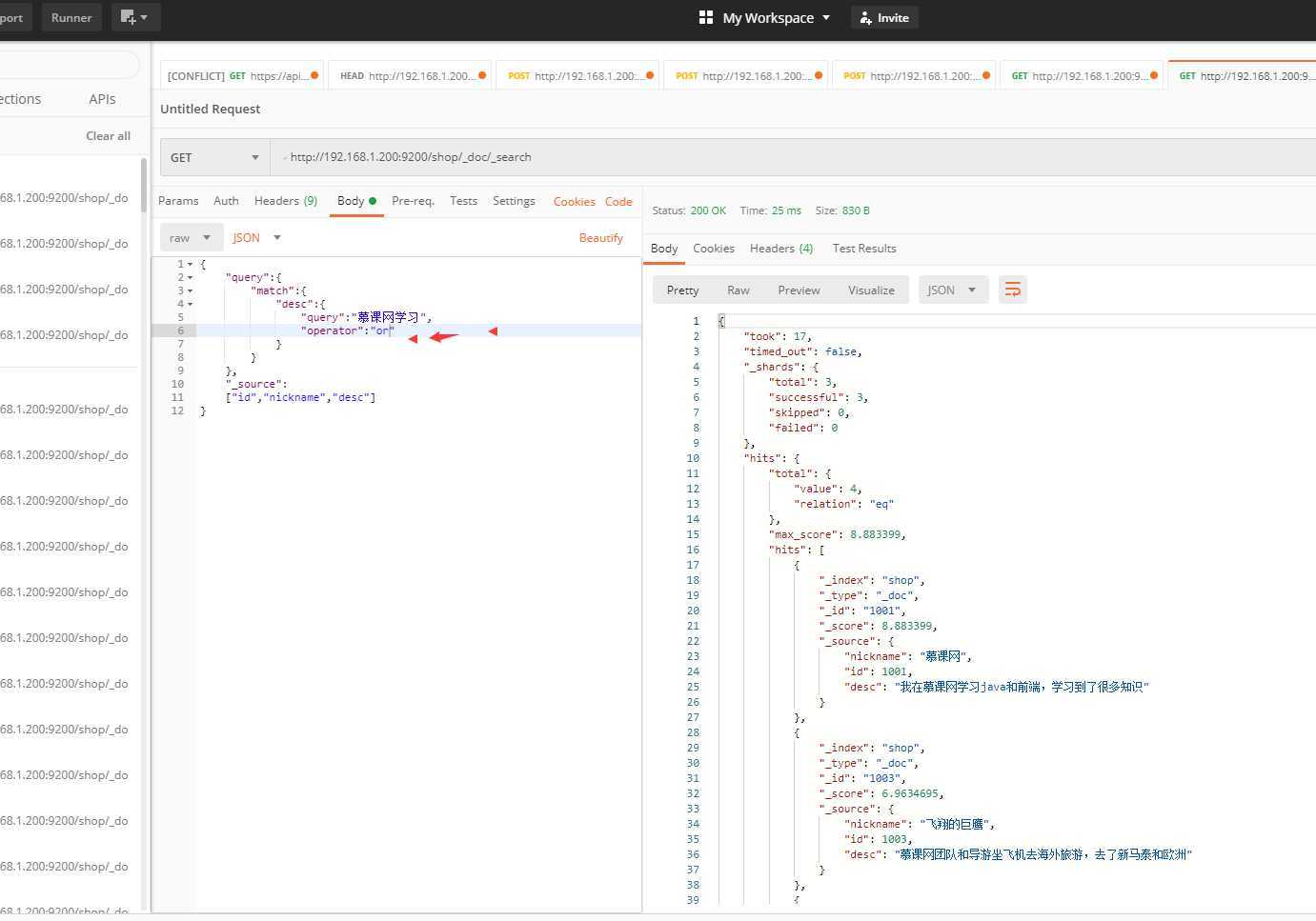Open the Test Results tab

(864, 249)
